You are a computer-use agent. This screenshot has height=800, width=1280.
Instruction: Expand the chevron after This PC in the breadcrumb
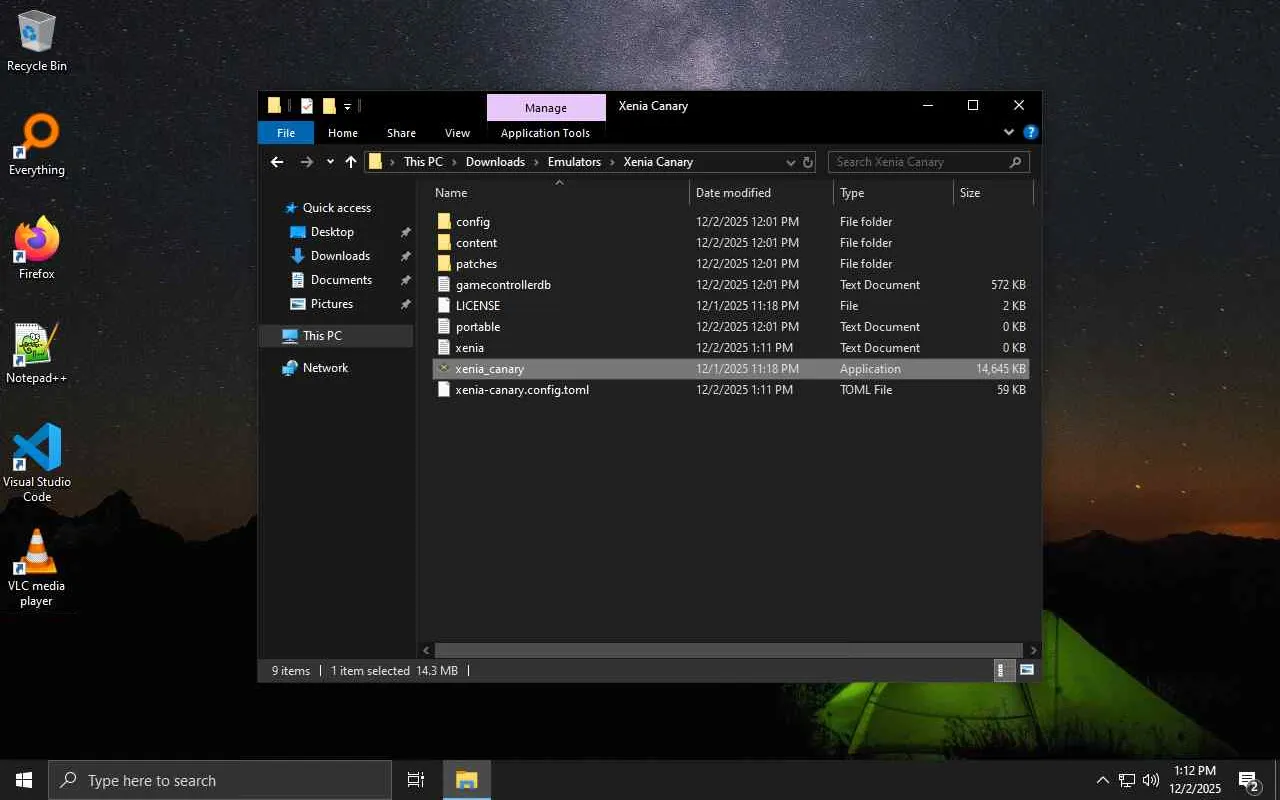(x=454, y=162)
